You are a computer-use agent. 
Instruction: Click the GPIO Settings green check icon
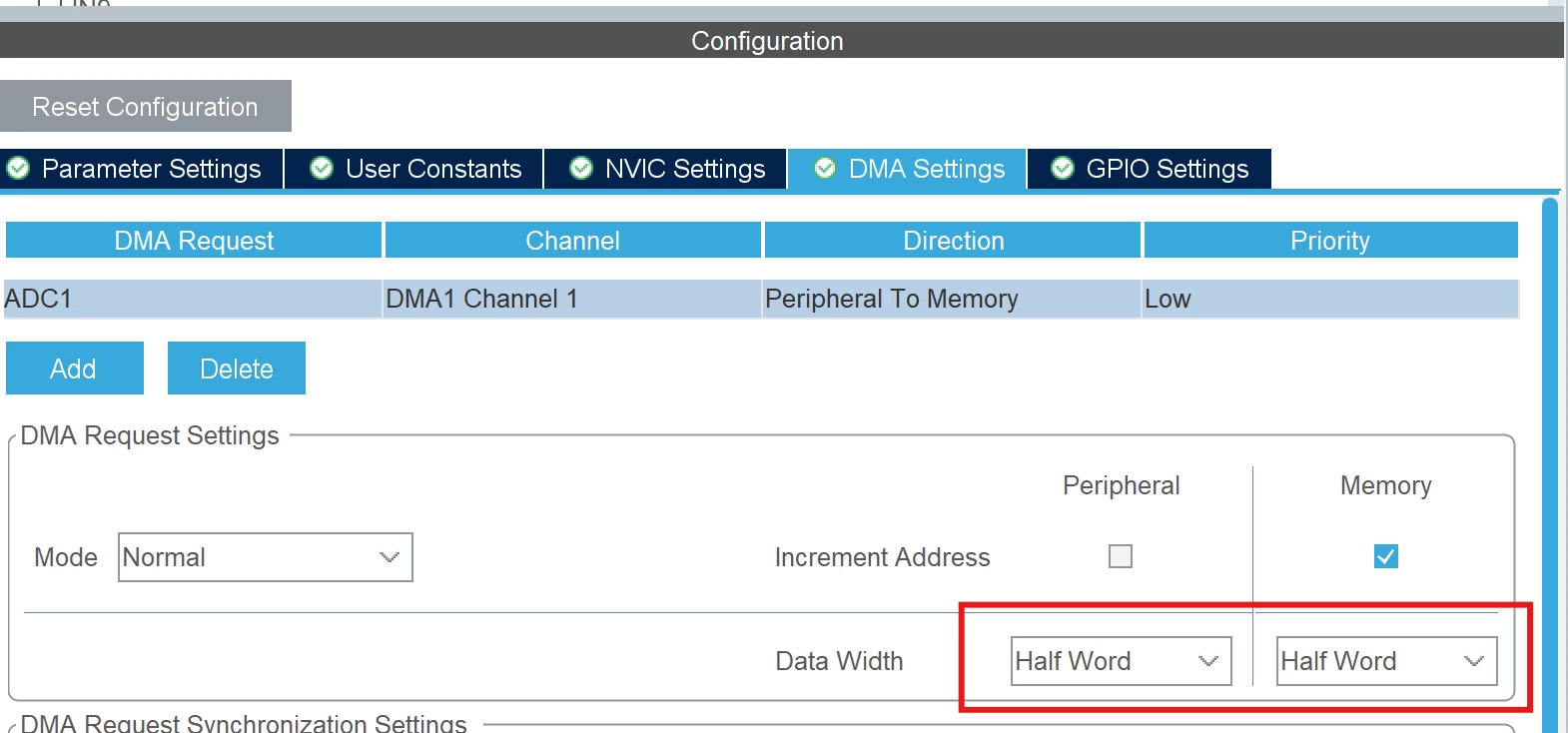(x=1063, y=169)
